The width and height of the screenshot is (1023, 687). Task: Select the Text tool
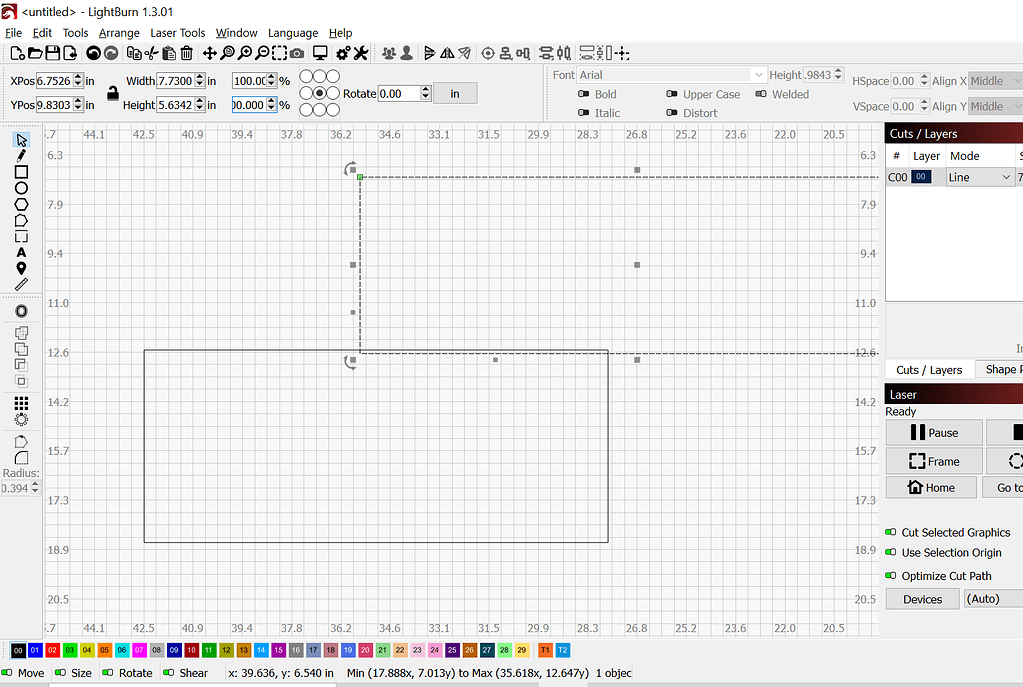pyautogui.click(x=20, y=253)
